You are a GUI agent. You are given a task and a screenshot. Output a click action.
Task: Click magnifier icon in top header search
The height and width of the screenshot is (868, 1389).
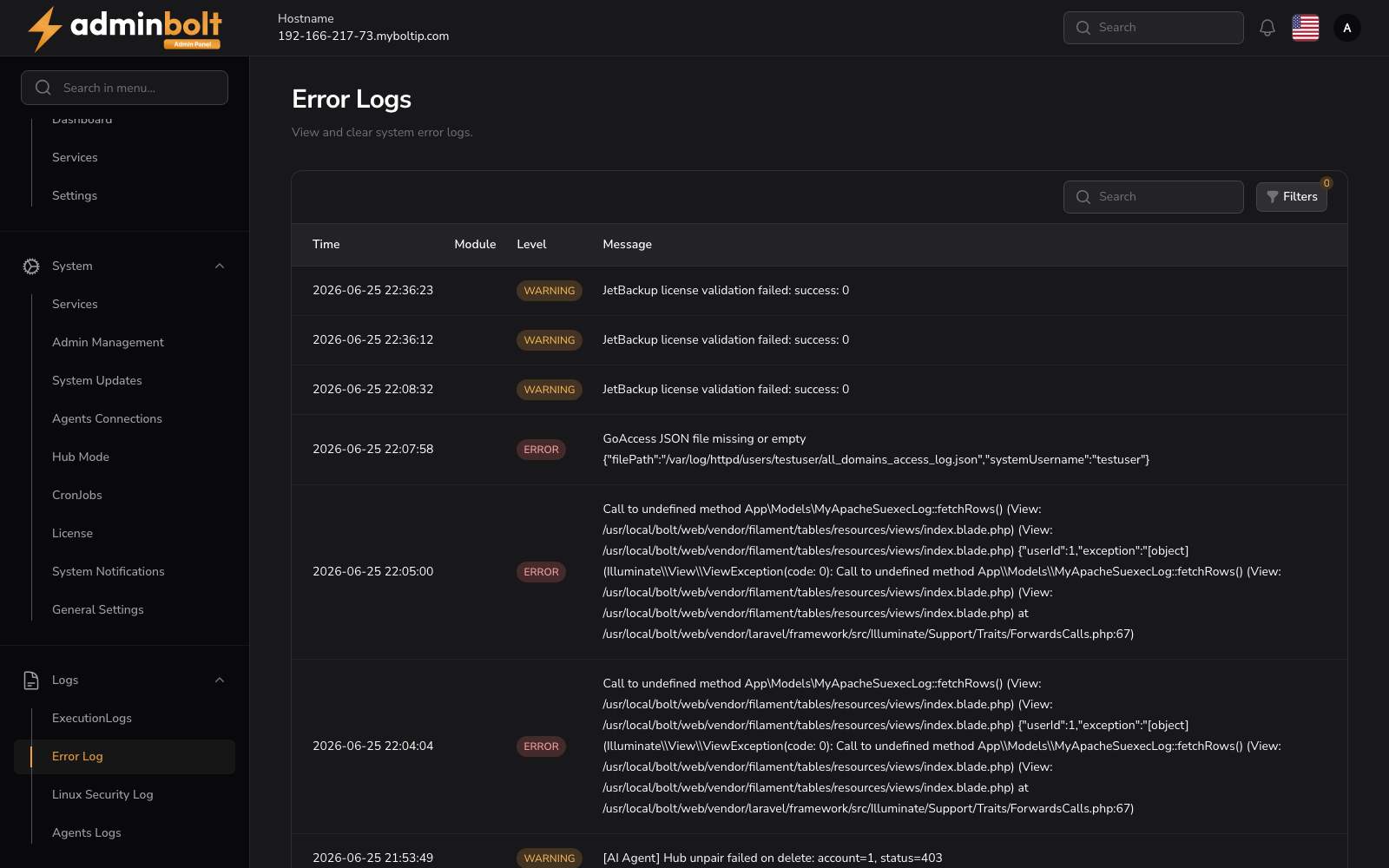coord(1083,28)
